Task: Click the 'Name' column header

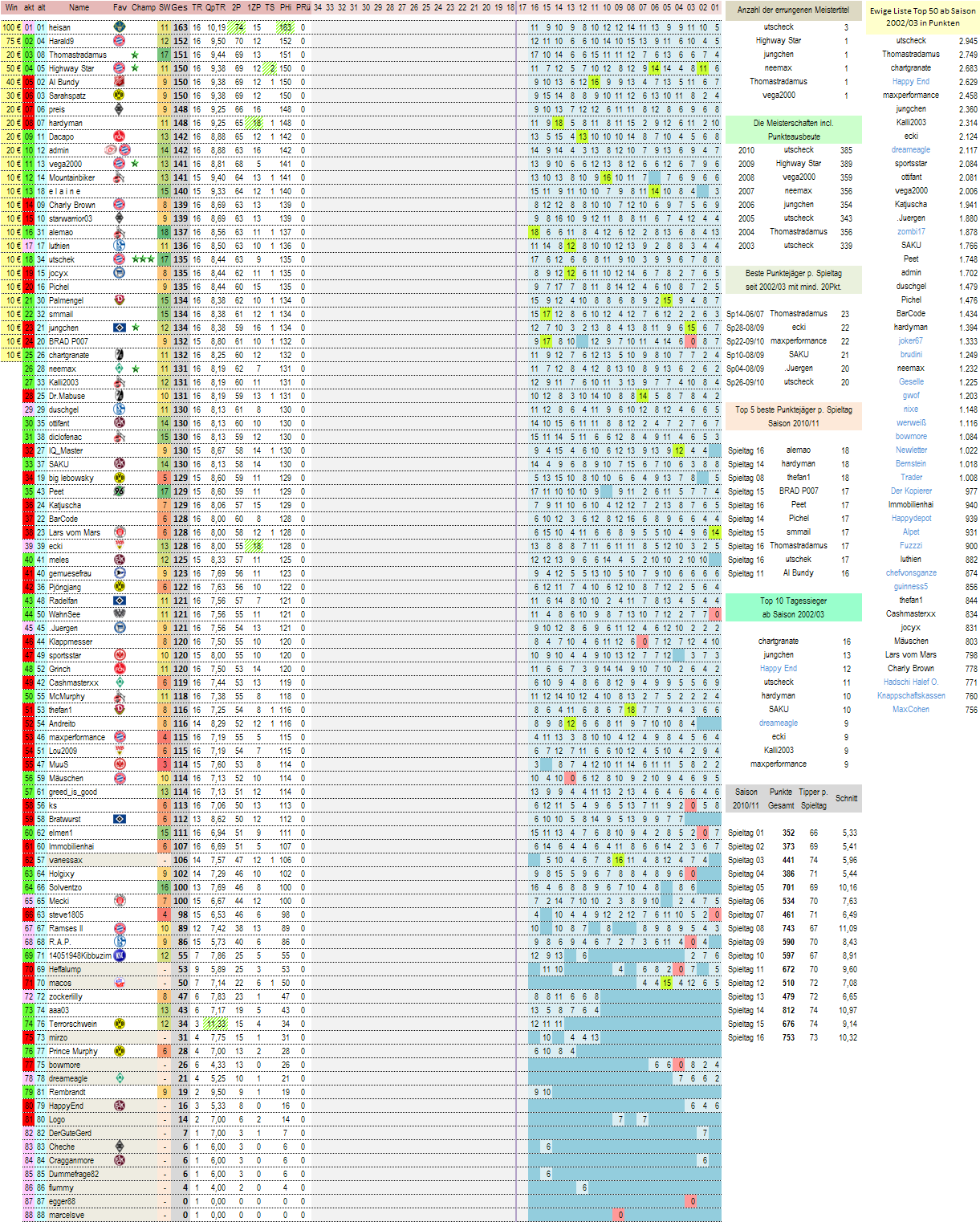Action: point(79,7)
